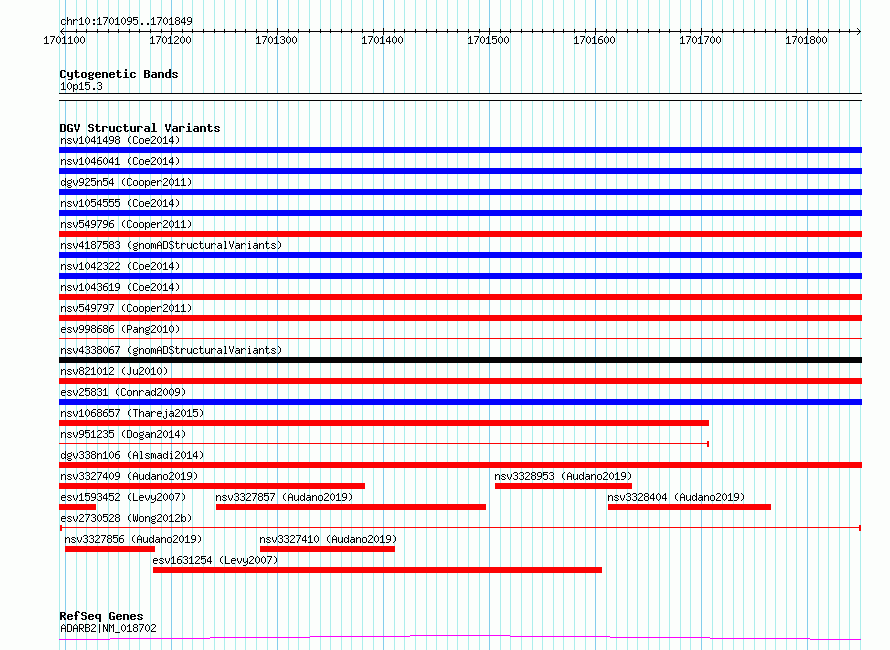Screen dimensions: 890x650
Task: Open the nsv4187583 (gnomADStructuralVariants) label
Action: [171, 245]
